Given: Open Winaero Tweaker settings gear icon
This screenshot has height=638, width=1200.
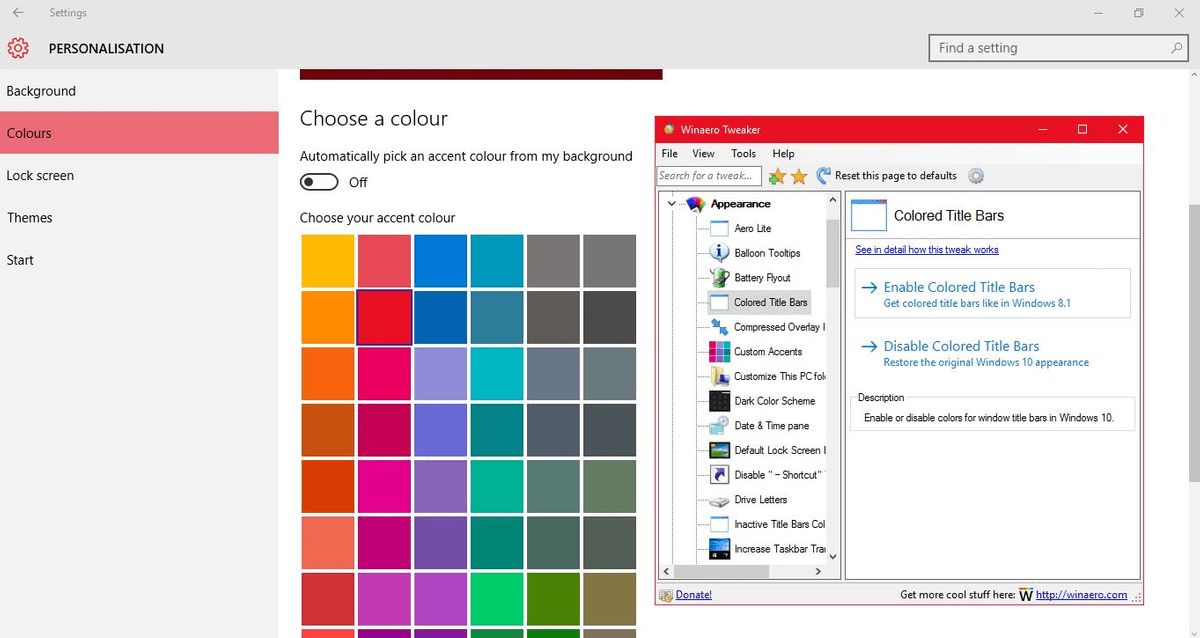Looking at the screenshot, I should point(976,176).
